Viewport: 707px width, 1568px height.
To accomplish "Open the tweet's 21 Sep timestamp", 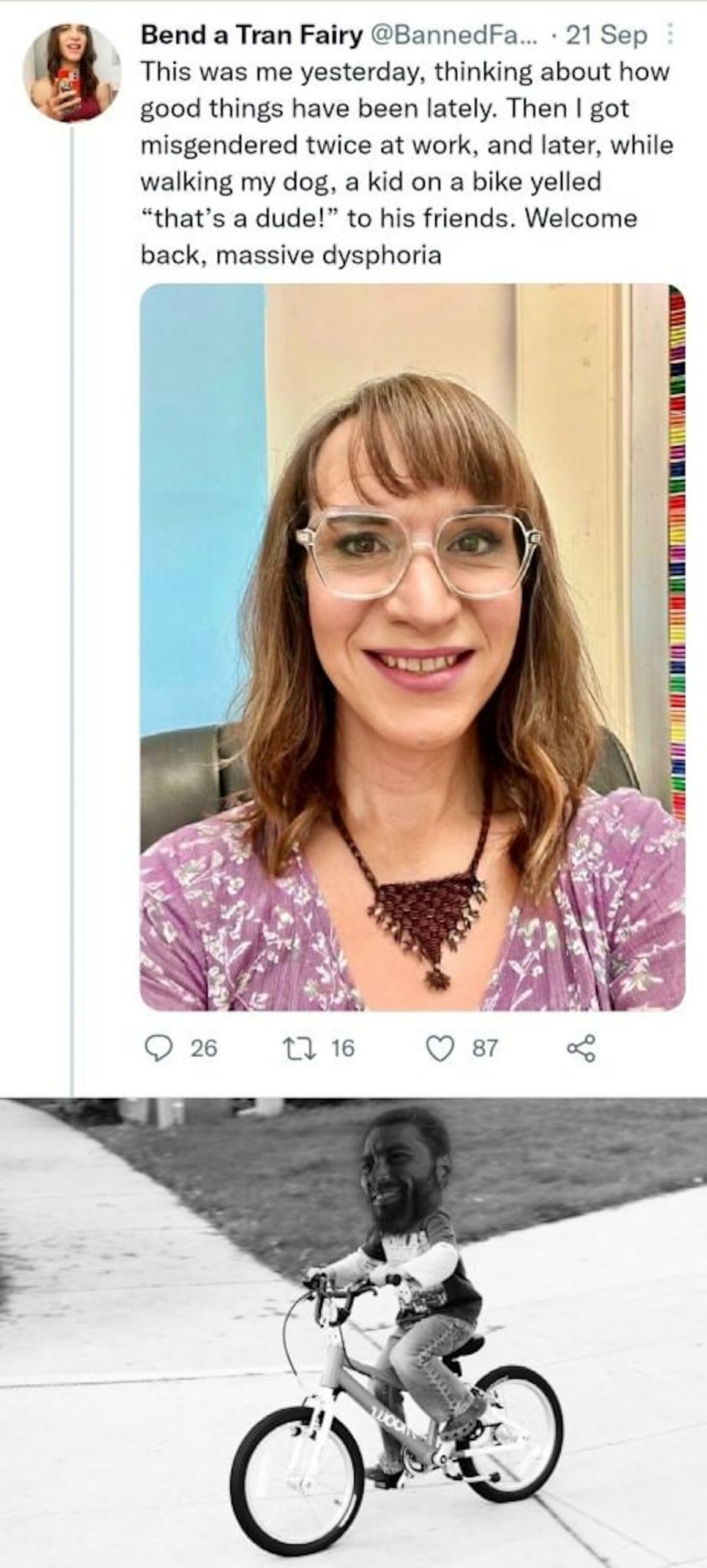I will pyautogui.click(x=606, y=36).
